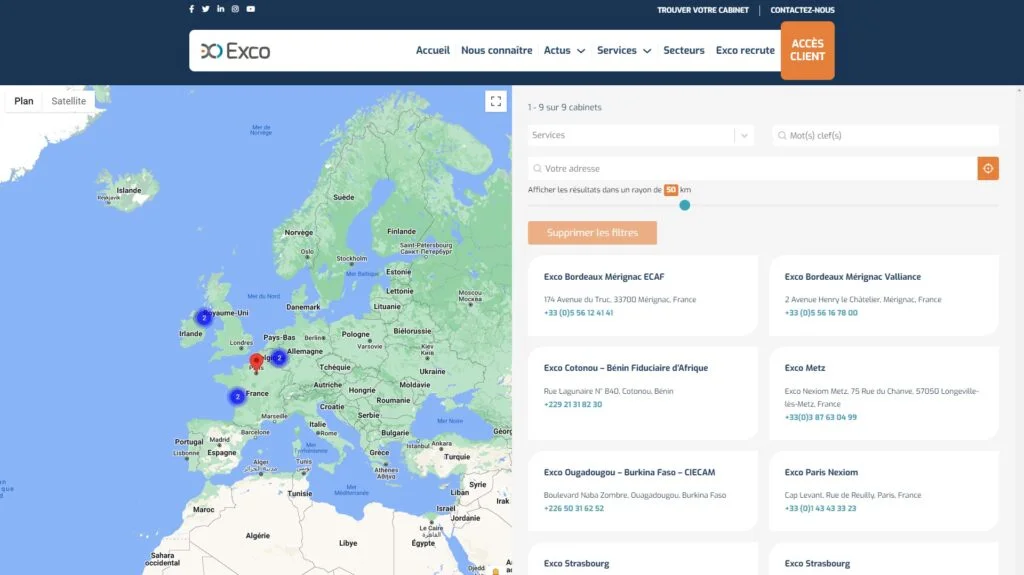Viewport: 1024px width, 575px height.
Task: Open Exco Ougadougou – Burkina Faso – CIECAM
Action: (x=629, y=472)
